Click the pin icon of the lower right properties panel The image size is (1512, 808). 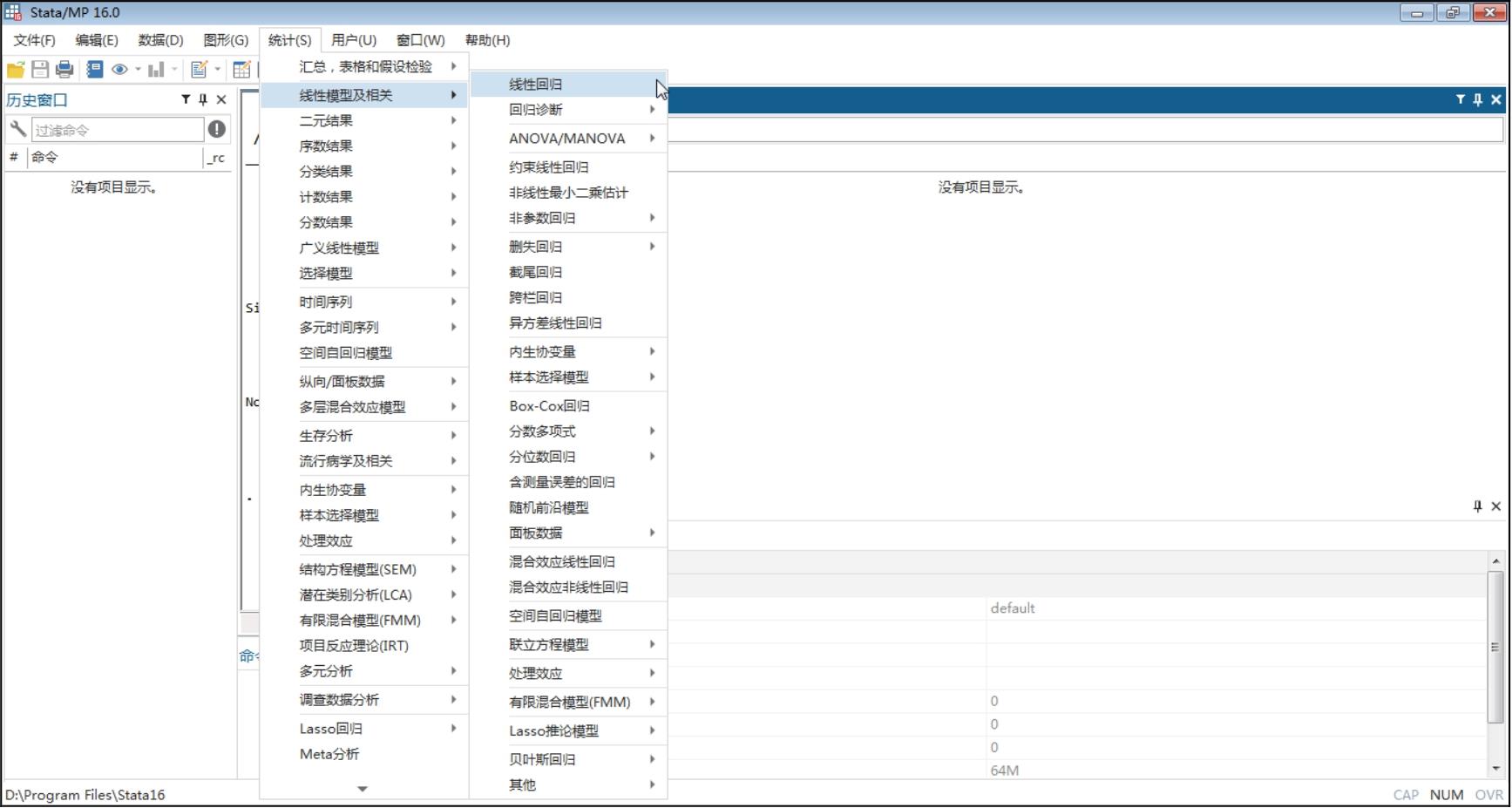(x=1478, y=506)
